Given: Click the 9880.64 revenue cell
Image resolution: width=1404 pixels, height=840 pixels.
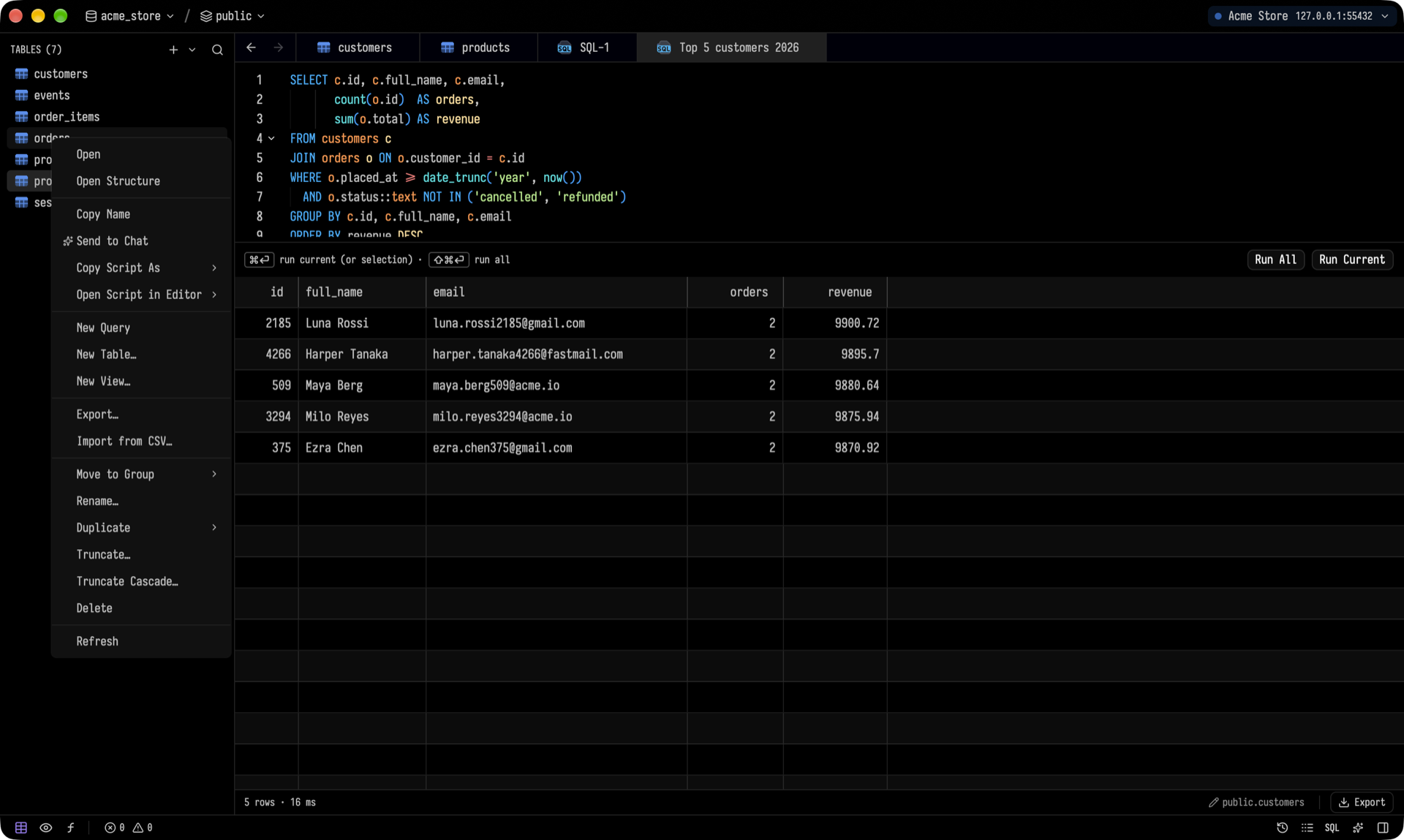Looking at the screenshot, I should (x=835, y=385).
